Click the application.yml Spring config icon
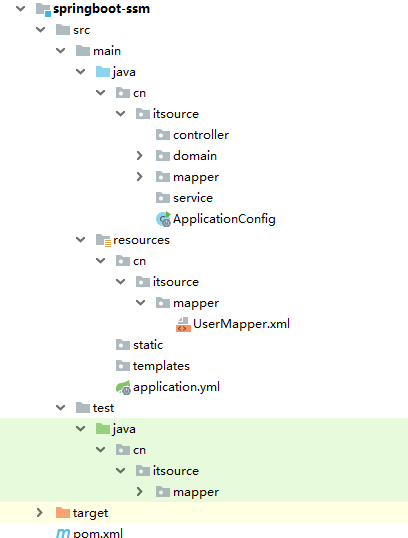408x538 pixels. (x=123, y=387)
